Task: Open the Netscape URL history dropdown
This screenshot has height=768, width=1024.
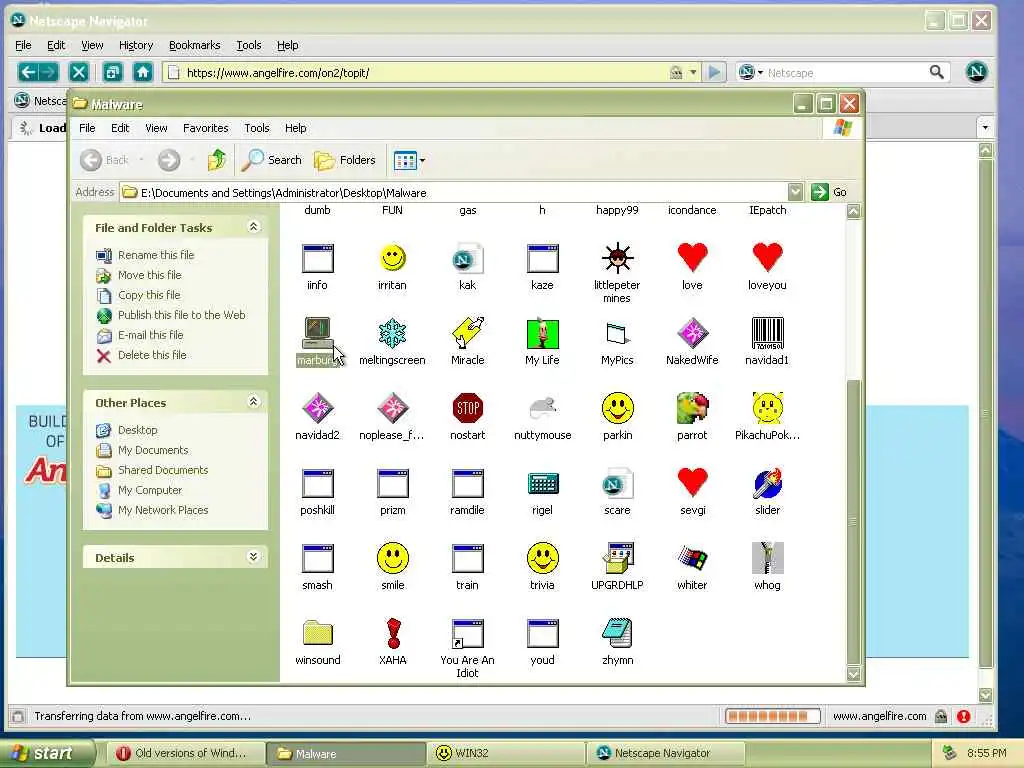Action: click(693, 72)
